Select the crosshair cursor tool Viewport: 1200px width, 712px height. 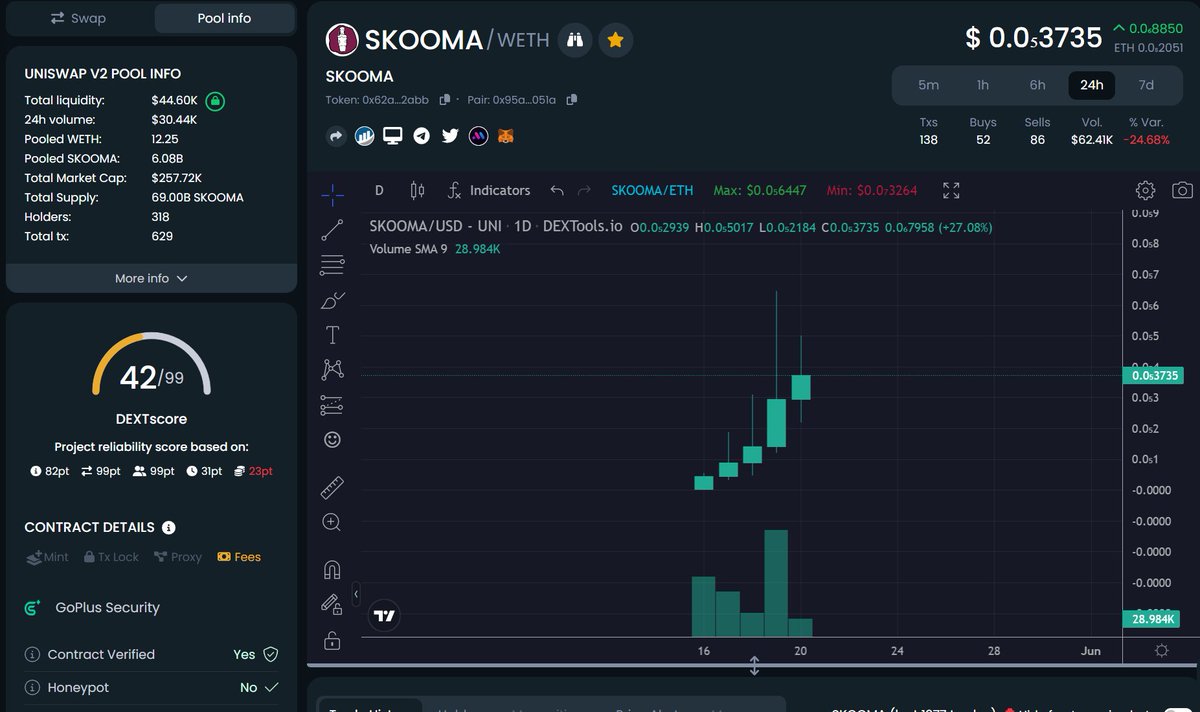coord(332,195)
